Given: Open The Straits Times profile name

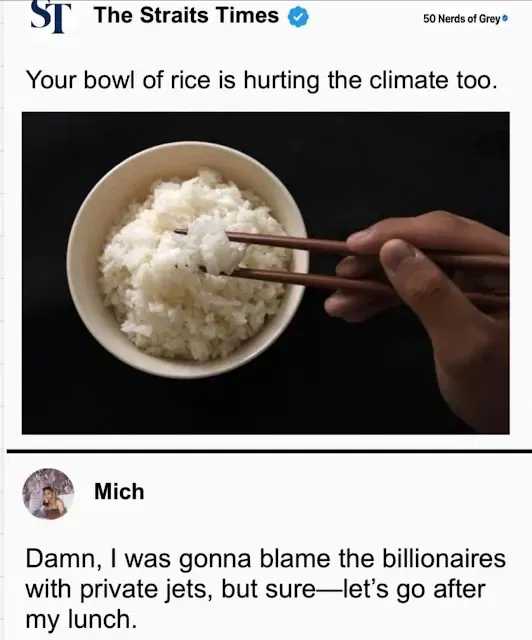Looking at the screenshot, I should 187,16.
